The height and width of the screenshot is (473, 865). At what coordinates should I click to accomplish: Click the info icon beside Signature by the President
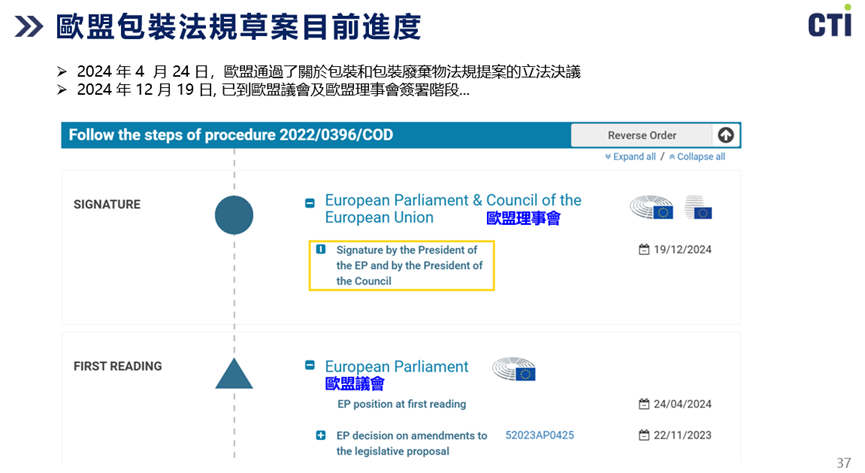321,249
